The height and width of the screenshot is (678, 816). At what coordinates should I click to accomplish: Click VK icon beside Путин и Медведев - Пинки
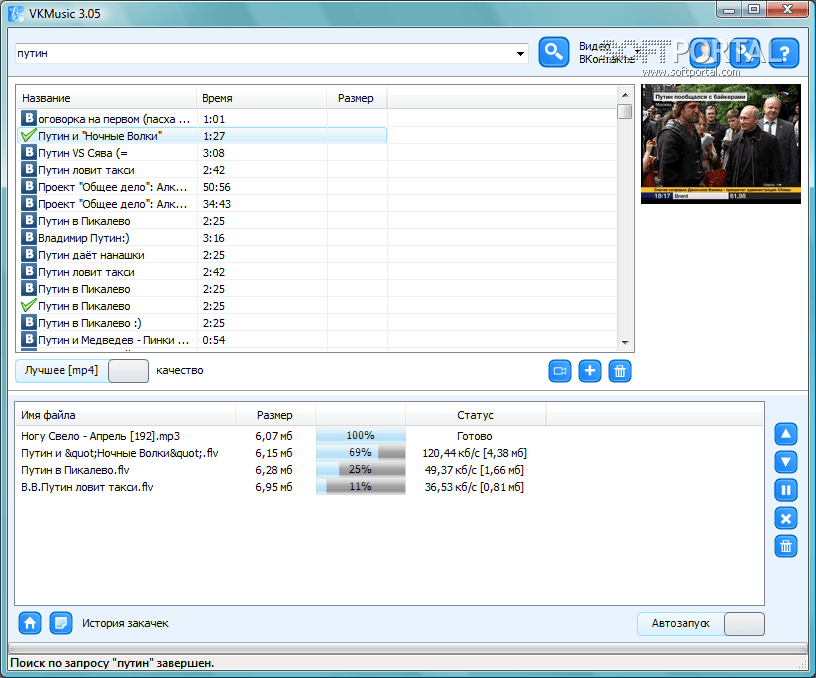tap(29, 339)
